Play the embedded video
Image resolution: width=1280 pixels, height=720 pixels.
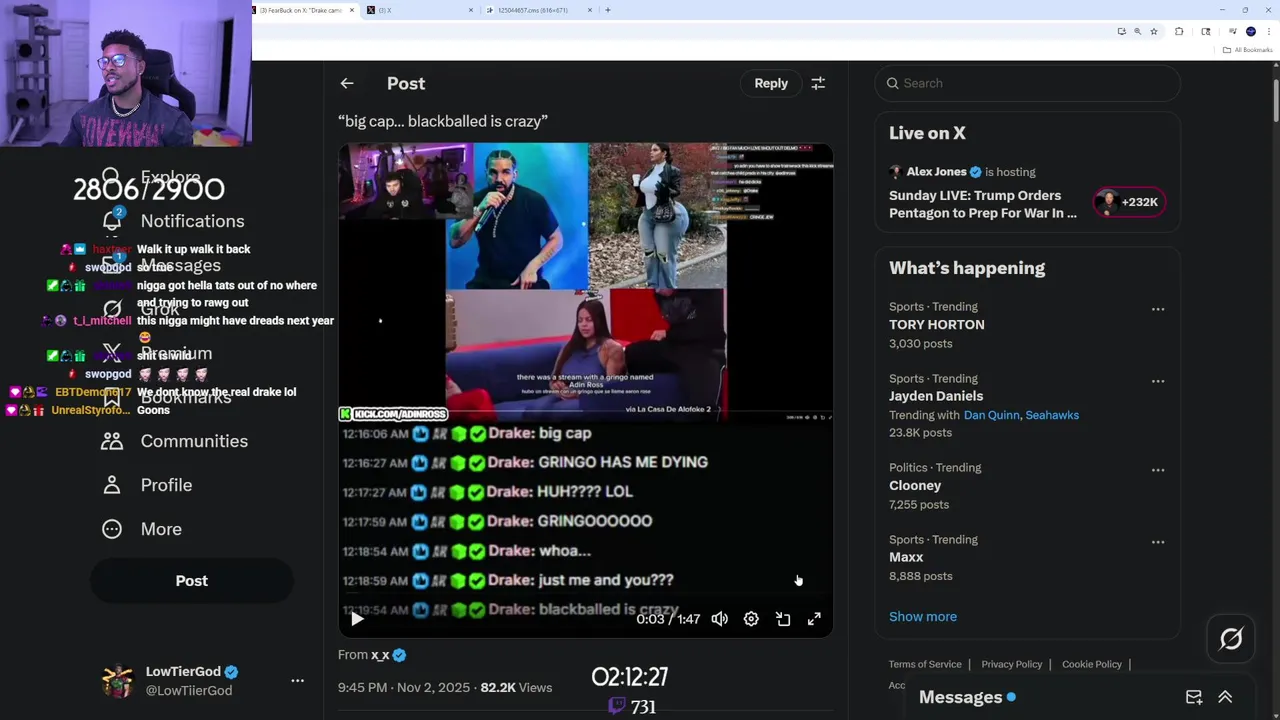(x=357, y=619)
